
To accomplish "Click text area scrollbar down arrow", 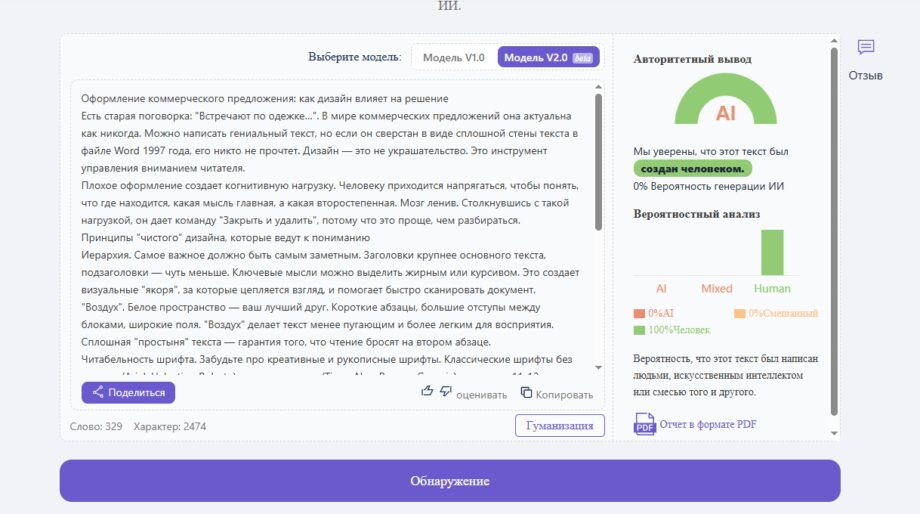I will [x=598, y=368].
